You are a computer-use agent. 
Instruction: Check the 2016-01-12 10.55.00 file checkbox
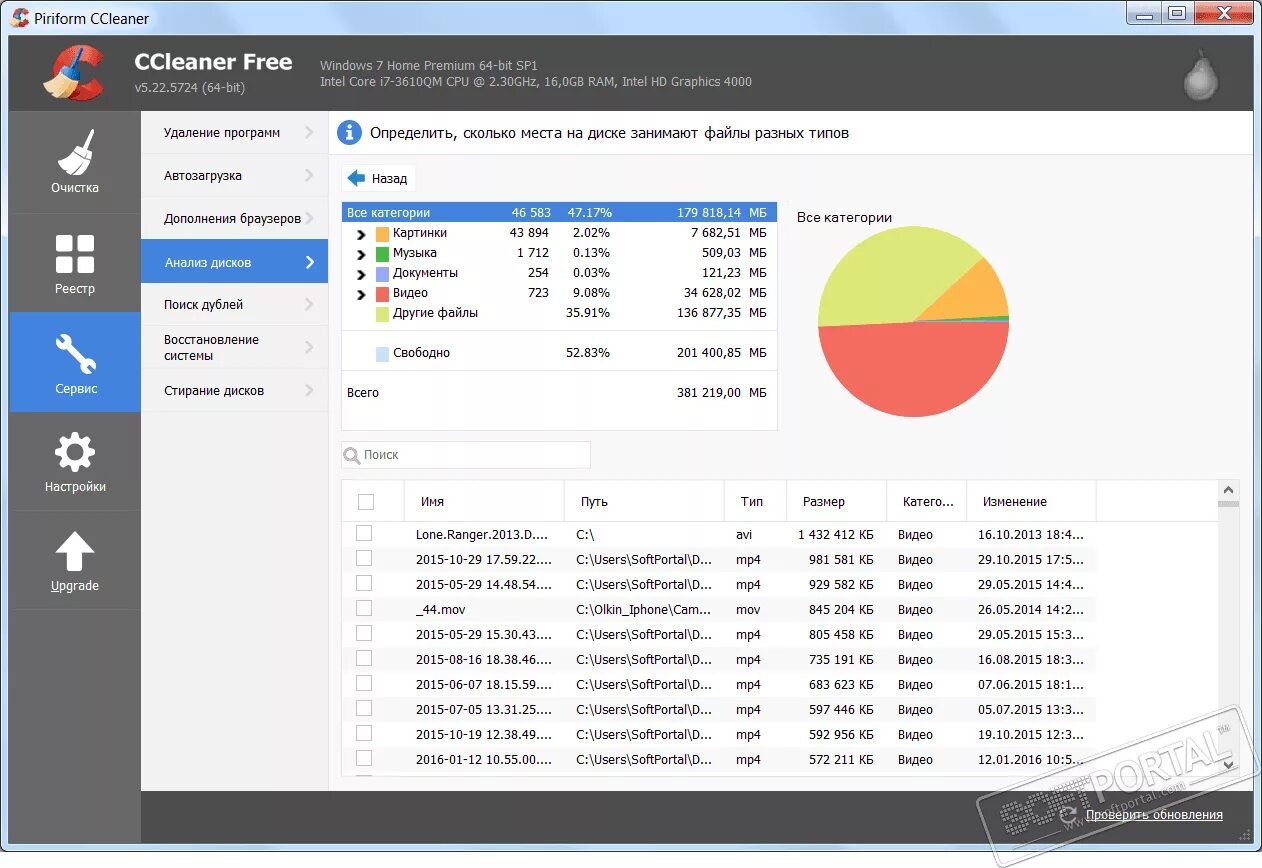[364, 758]
